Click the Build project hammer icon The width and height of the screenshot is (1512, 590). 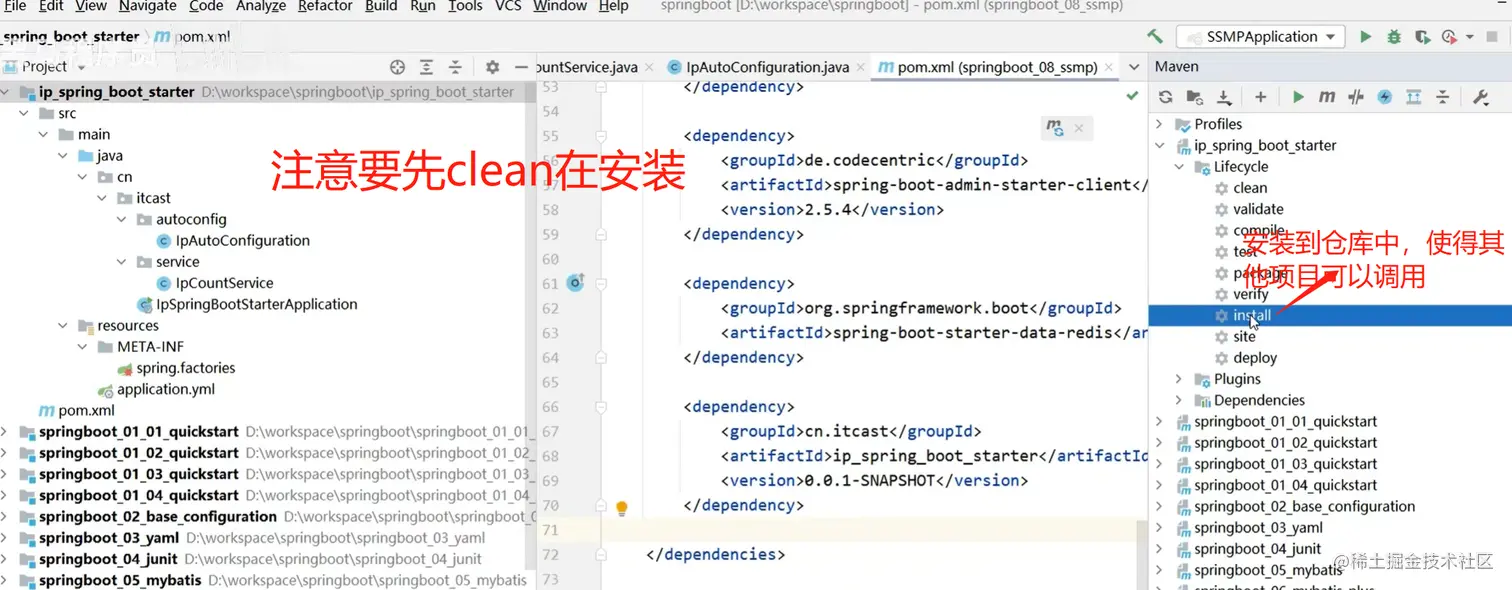coord(1155,37)
